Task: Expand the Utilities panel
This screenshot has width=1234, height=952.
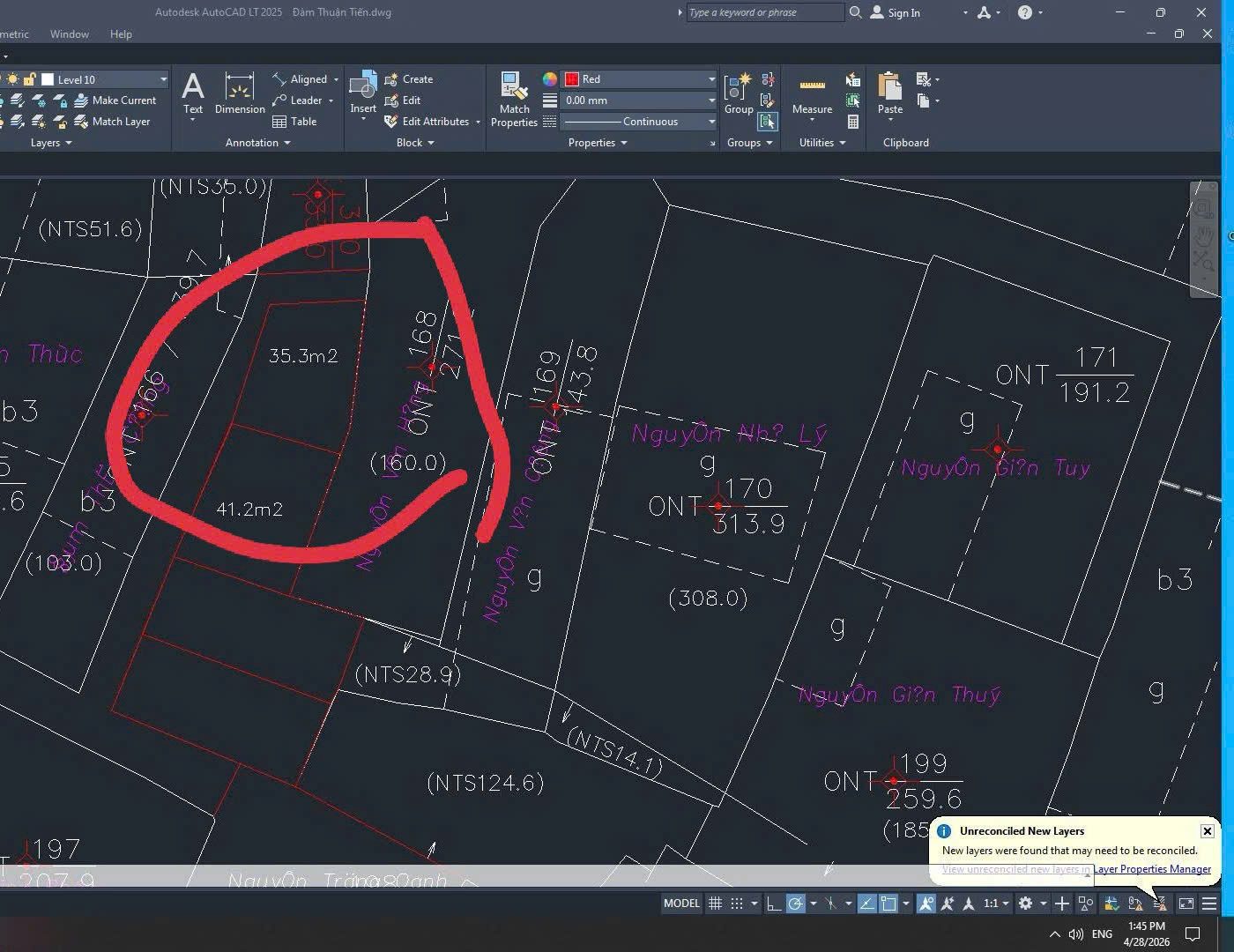Action: coord(822,143)
